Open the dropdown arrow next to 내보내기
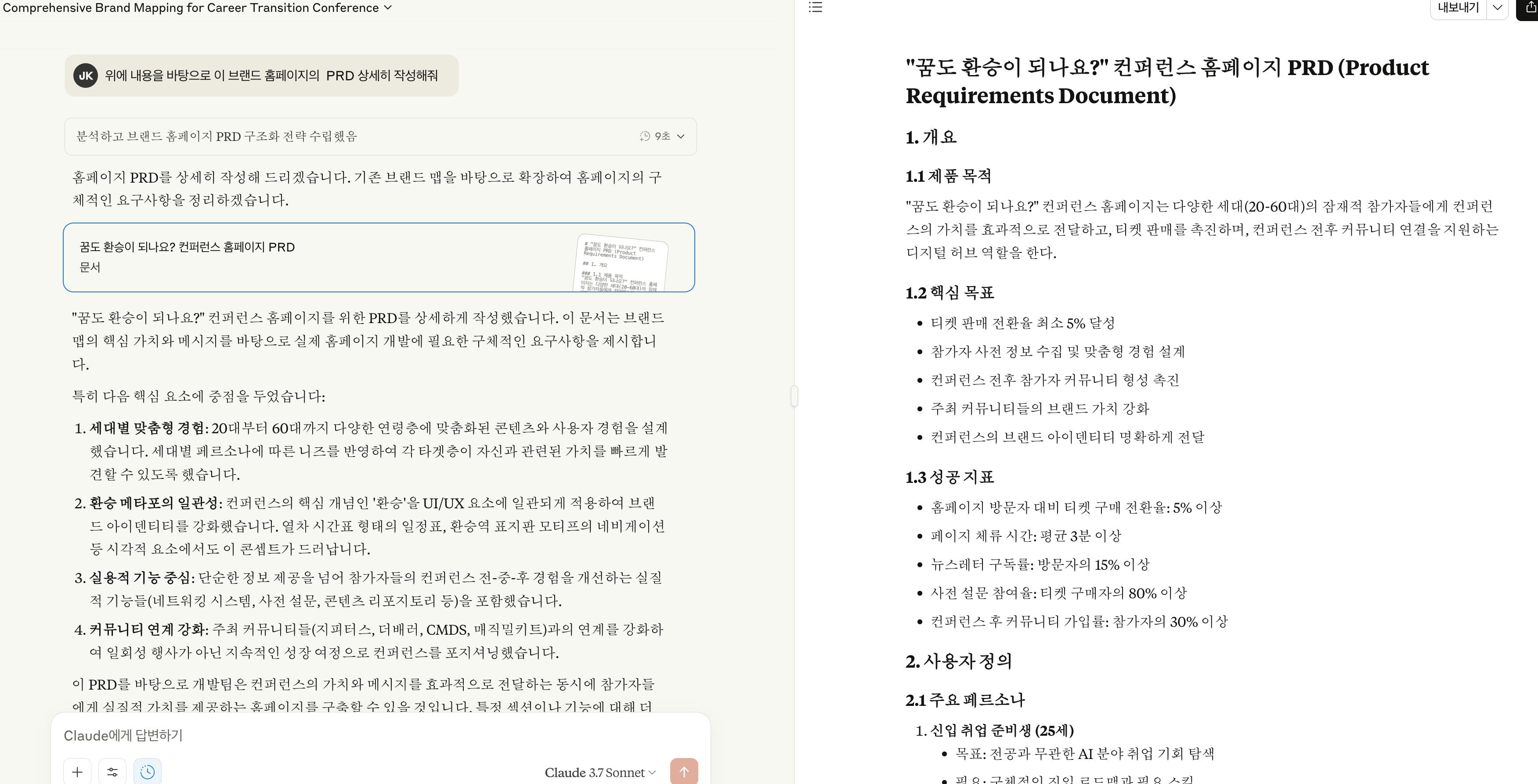The height and width of the screenshot is (784, 1538). click(x=1497, y=7)
